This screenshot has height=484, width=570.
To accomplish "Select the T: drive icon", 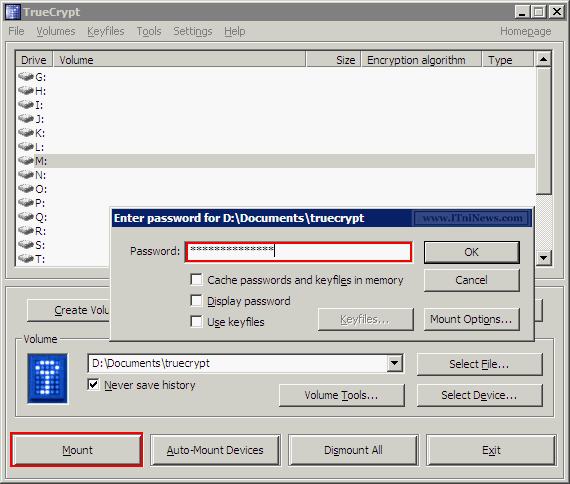I will (x=26, y=258).
